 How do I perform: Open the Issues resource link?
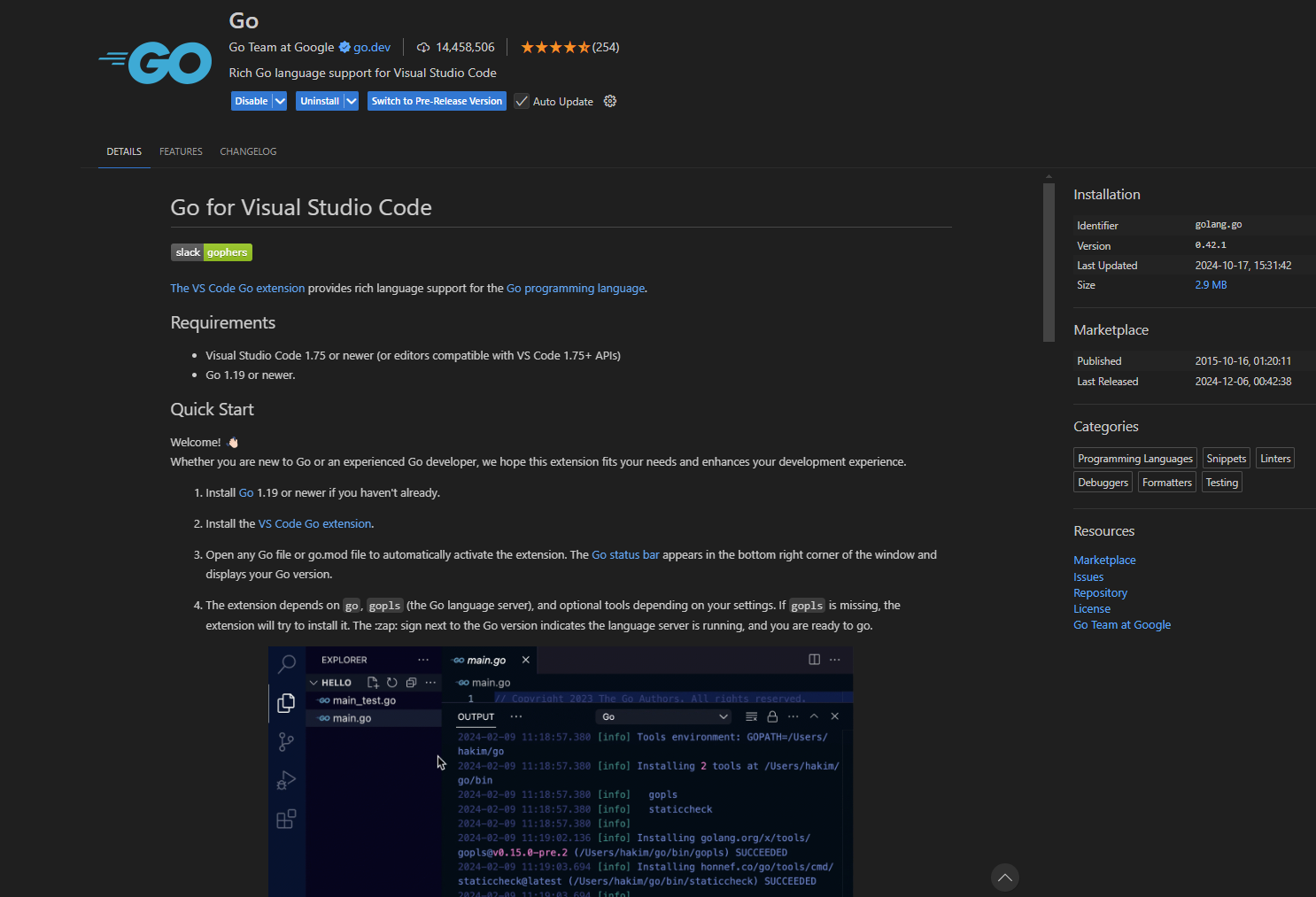click(x=1088, y=576)
